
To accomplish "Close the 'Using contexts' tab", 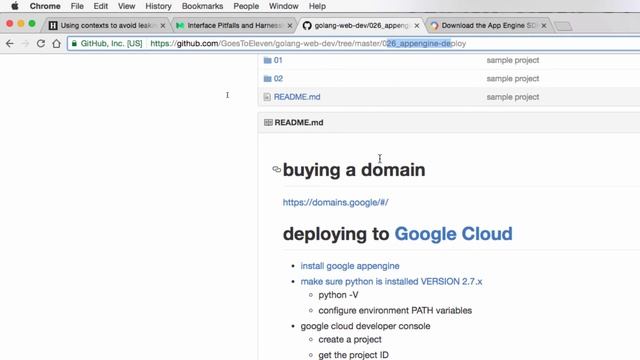I will coord(163,26).
